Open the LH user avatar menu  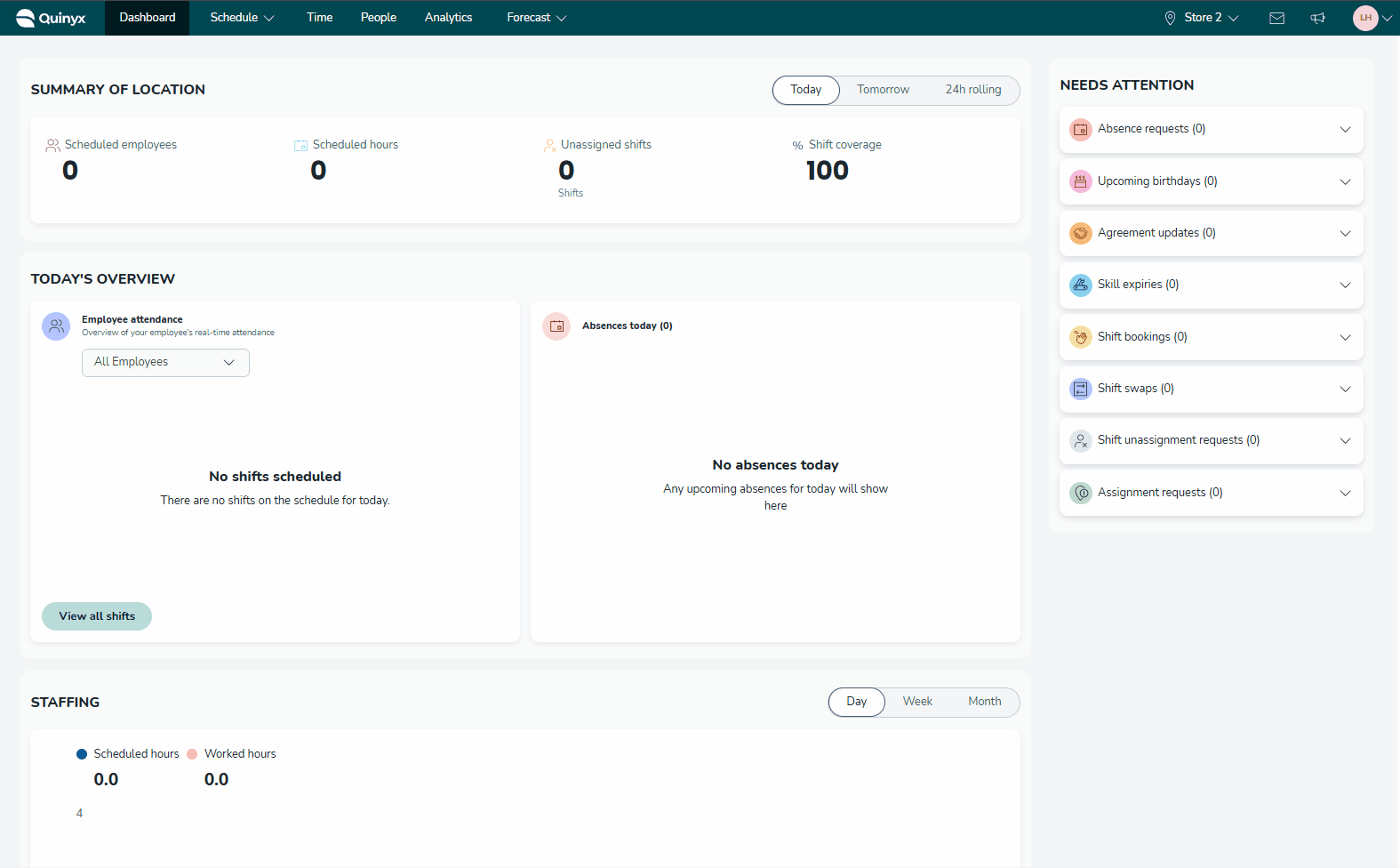(1366, 18)
